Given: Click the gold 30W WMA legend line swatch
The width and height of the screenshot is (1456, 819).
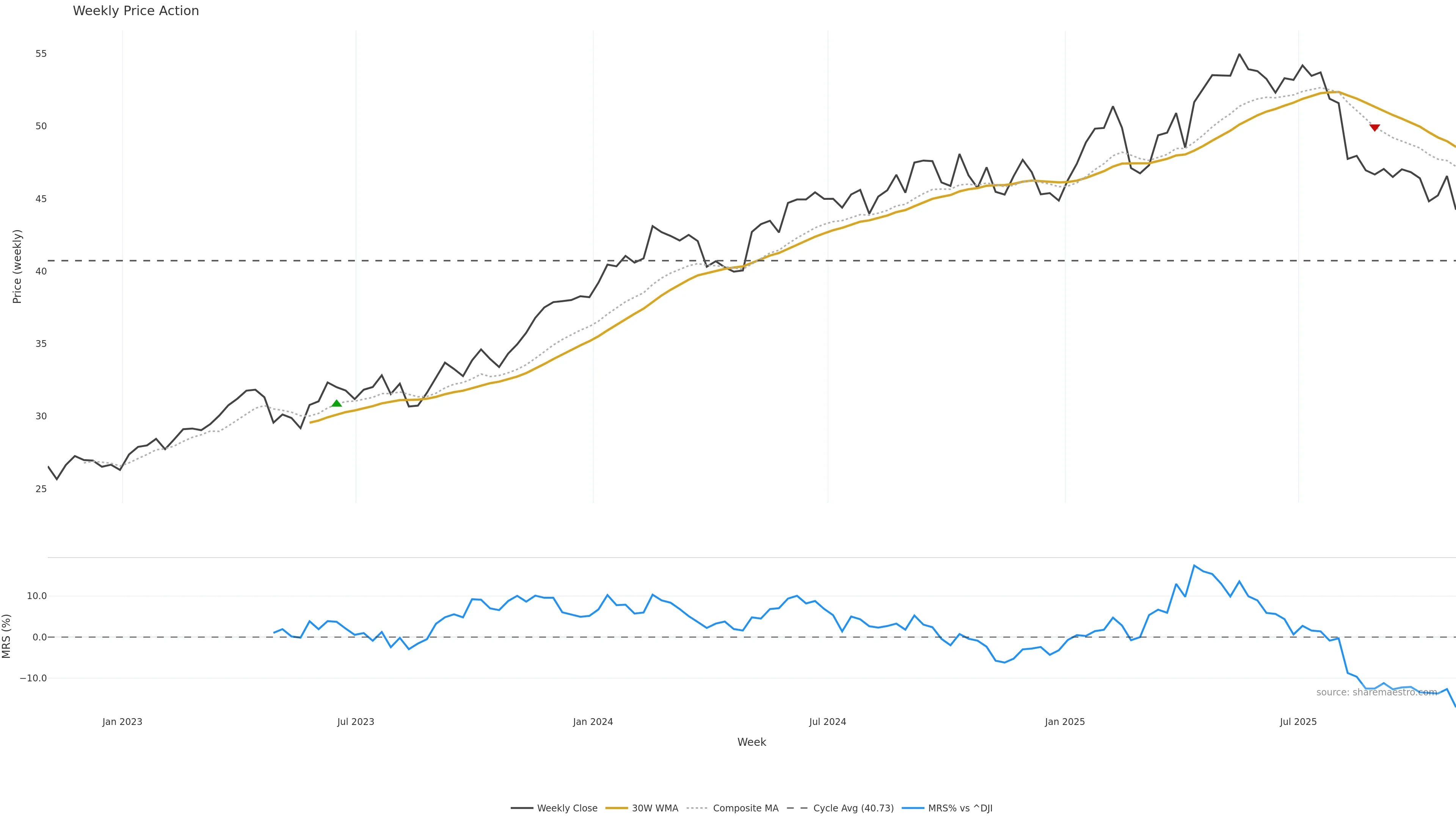Looking at the screenshot, I should coord(617,808).
